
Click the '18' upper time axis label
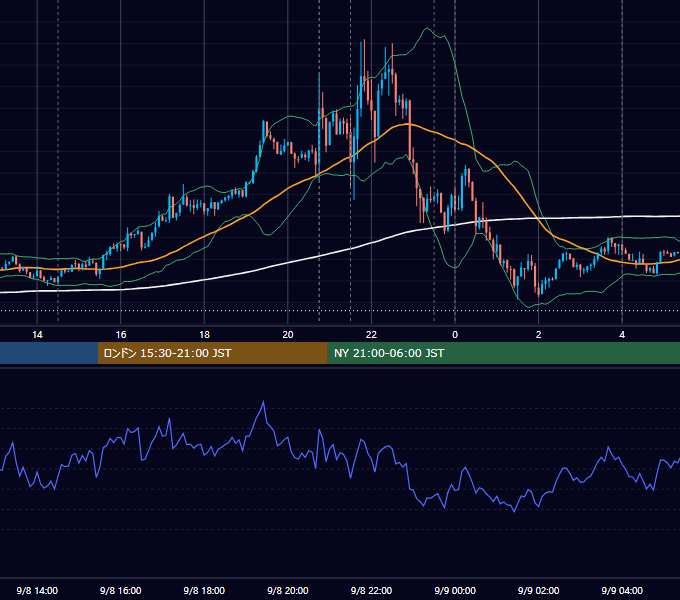click(x=204, y=335)
